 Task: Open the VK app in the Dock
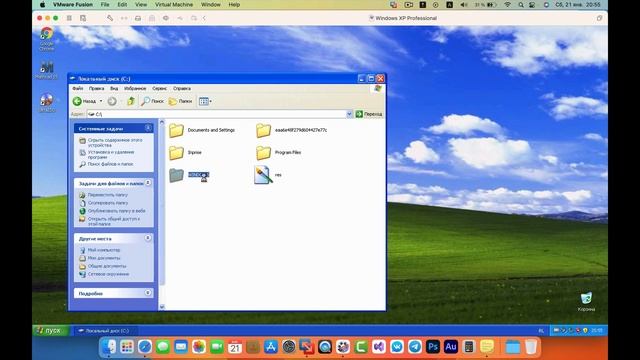tap(397, 347)
